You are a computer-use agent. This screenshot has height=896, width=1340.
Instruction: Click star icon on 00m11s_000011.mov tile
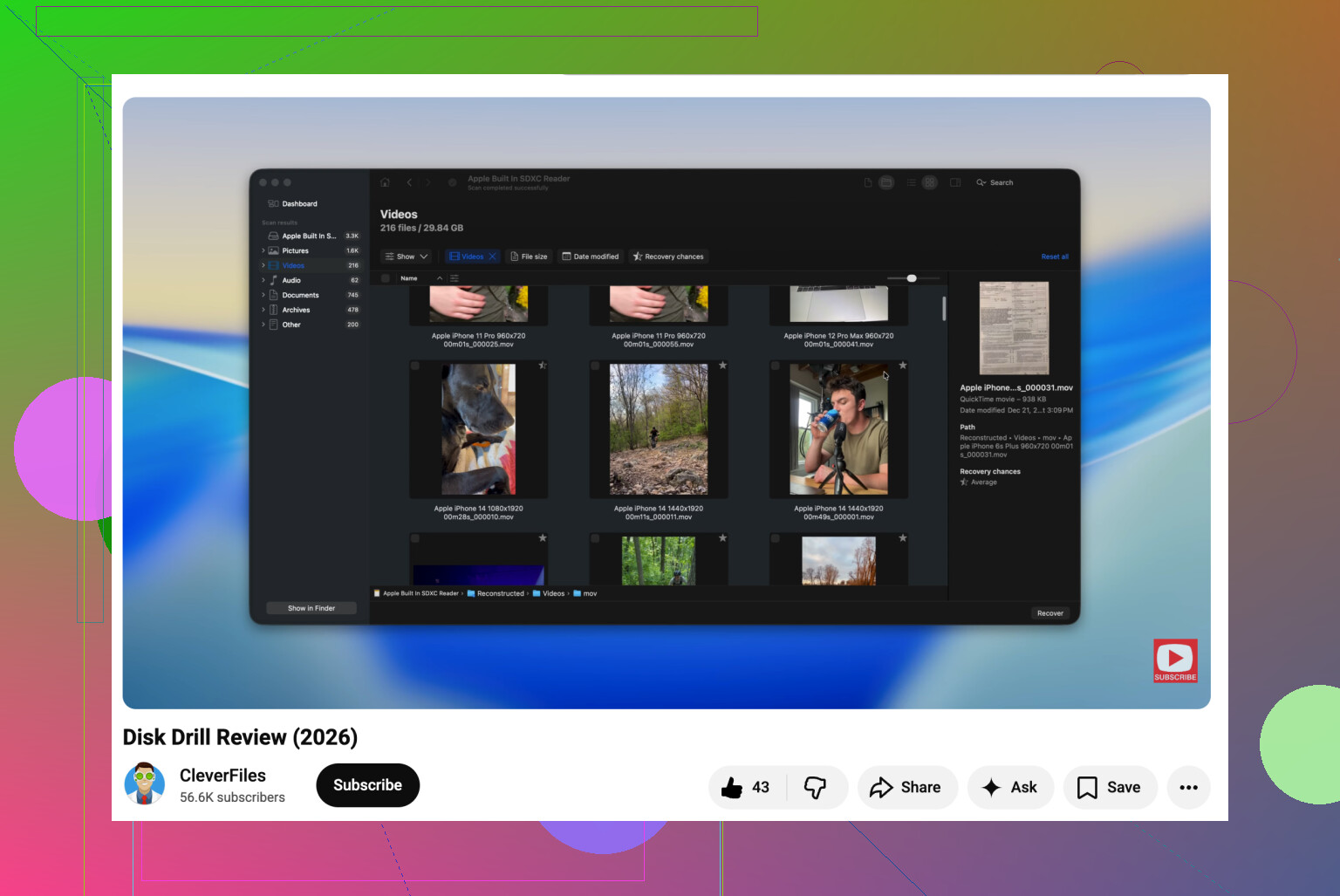(723, 366)
